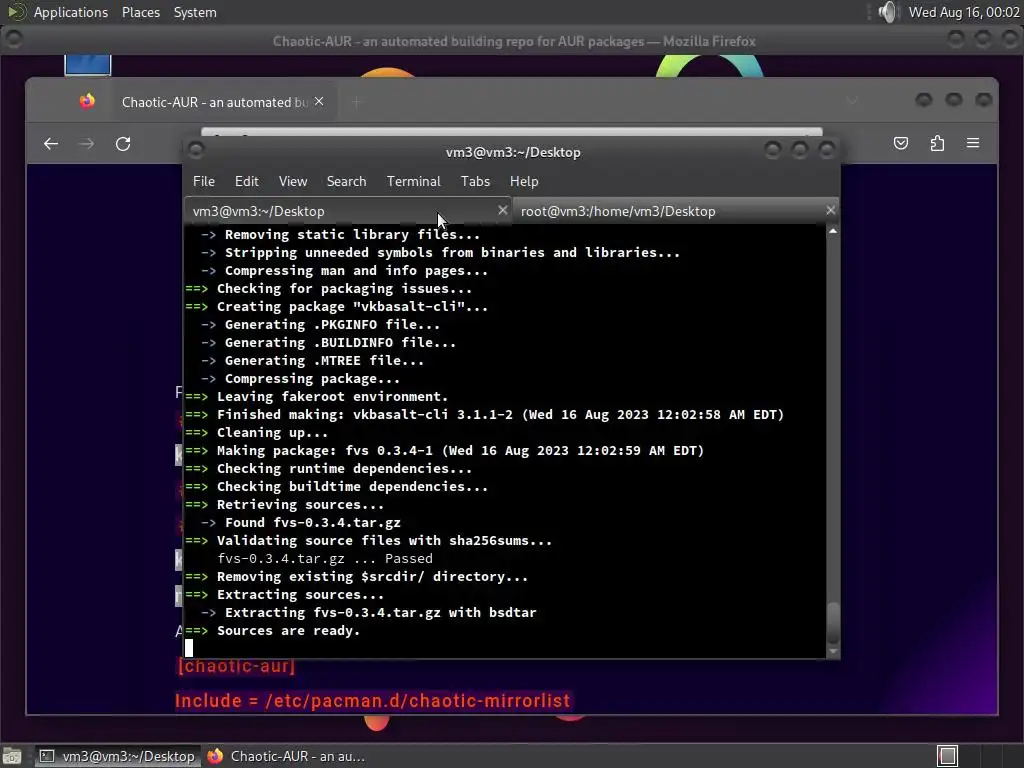Click the text 'Sources are ready.'
1024x768 pixels.
(288, 631)
